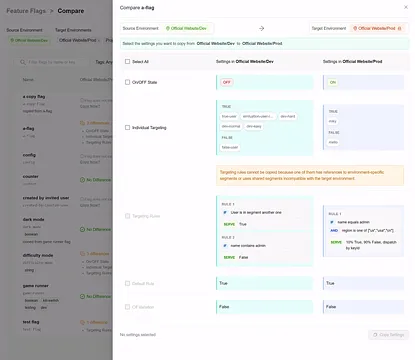Toggle the Select All checkbox
The width and height of the screenshot is (415, 360).
coord(127,61)
